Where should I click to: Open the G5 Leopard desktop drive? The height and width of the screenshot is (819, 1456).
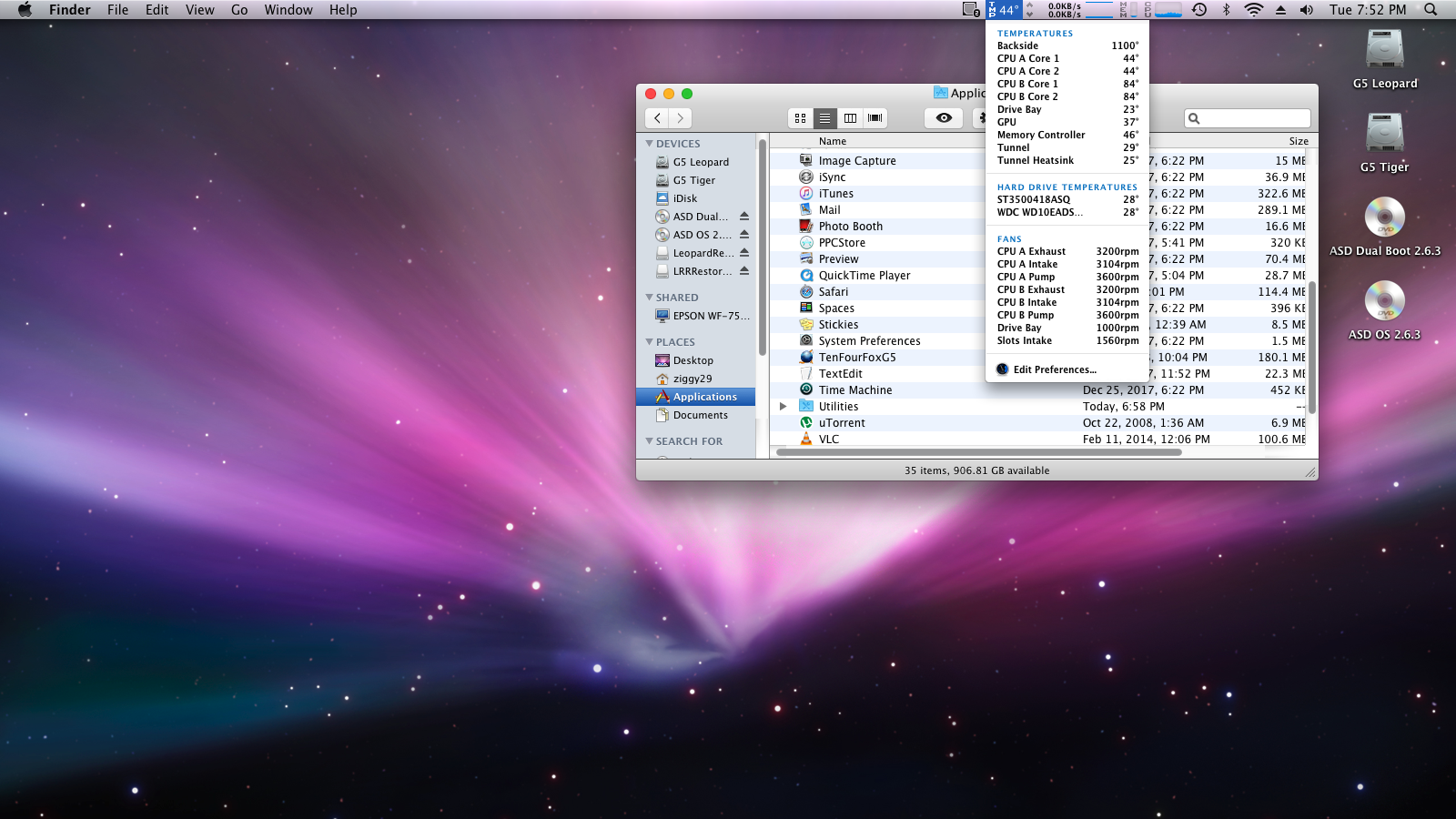point(1385,50)
